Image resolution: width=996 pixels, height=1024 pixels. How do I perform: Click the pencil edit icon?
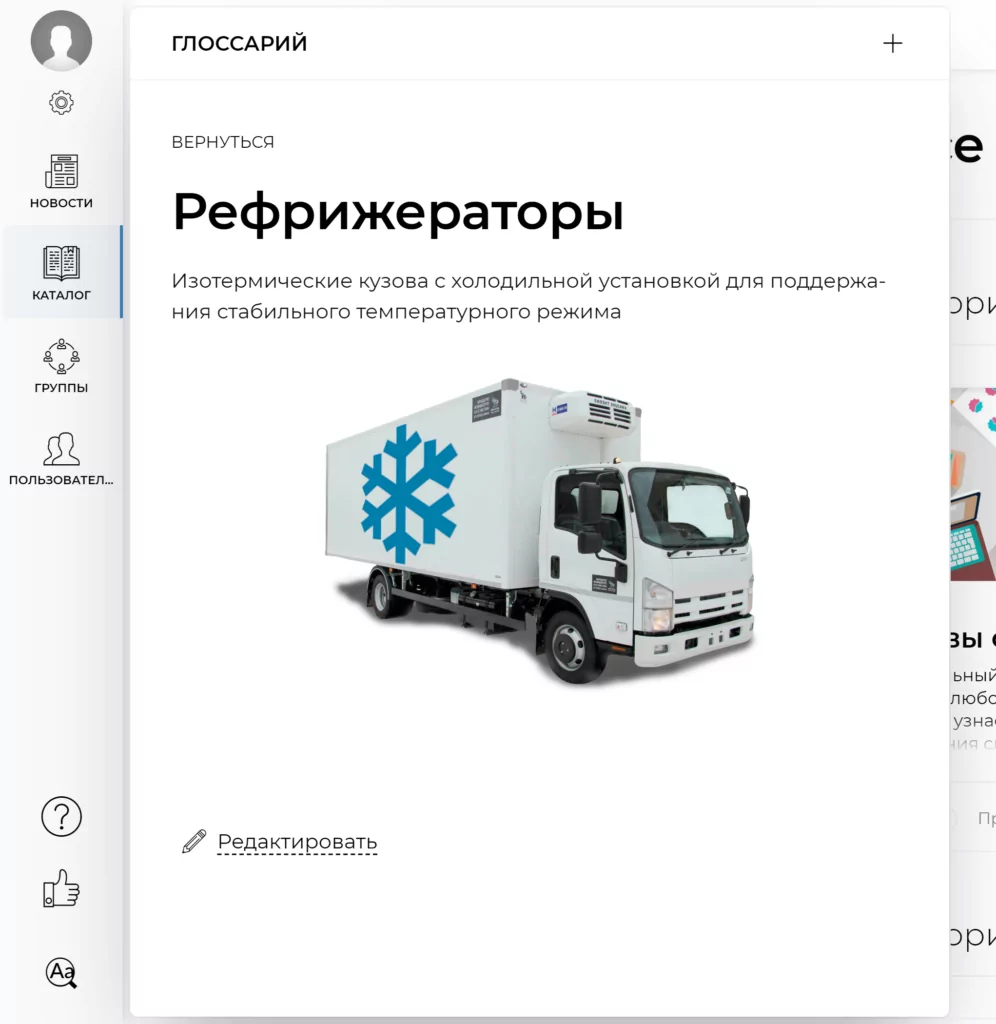(x=194, y=841)
